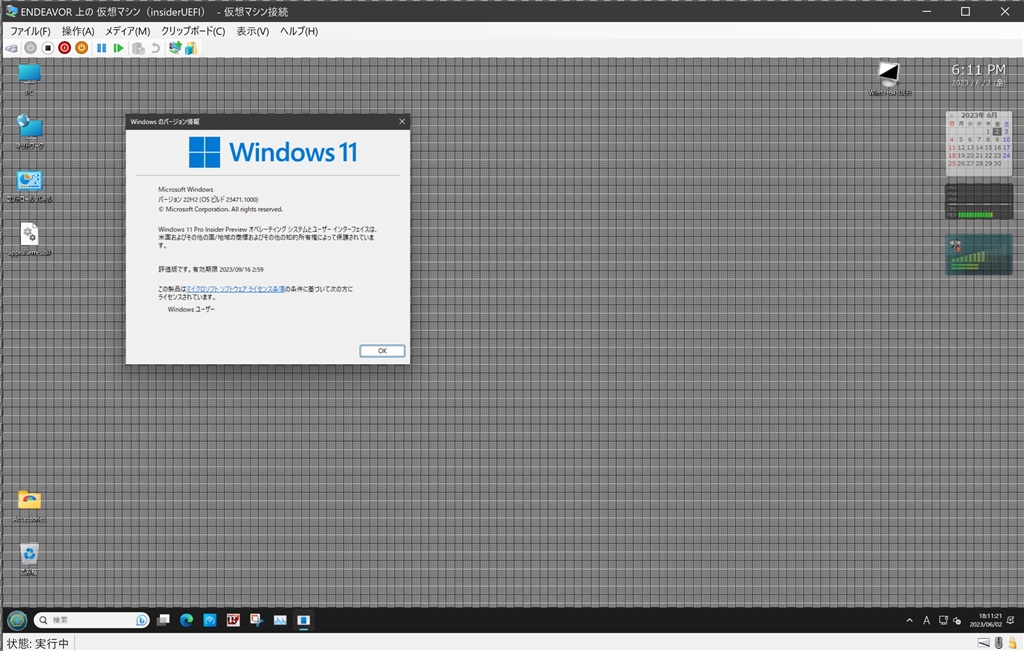Click the MEM usage bar in the CPU gadget
This screenshot has width=1024, height=651.
pos(975,214)
